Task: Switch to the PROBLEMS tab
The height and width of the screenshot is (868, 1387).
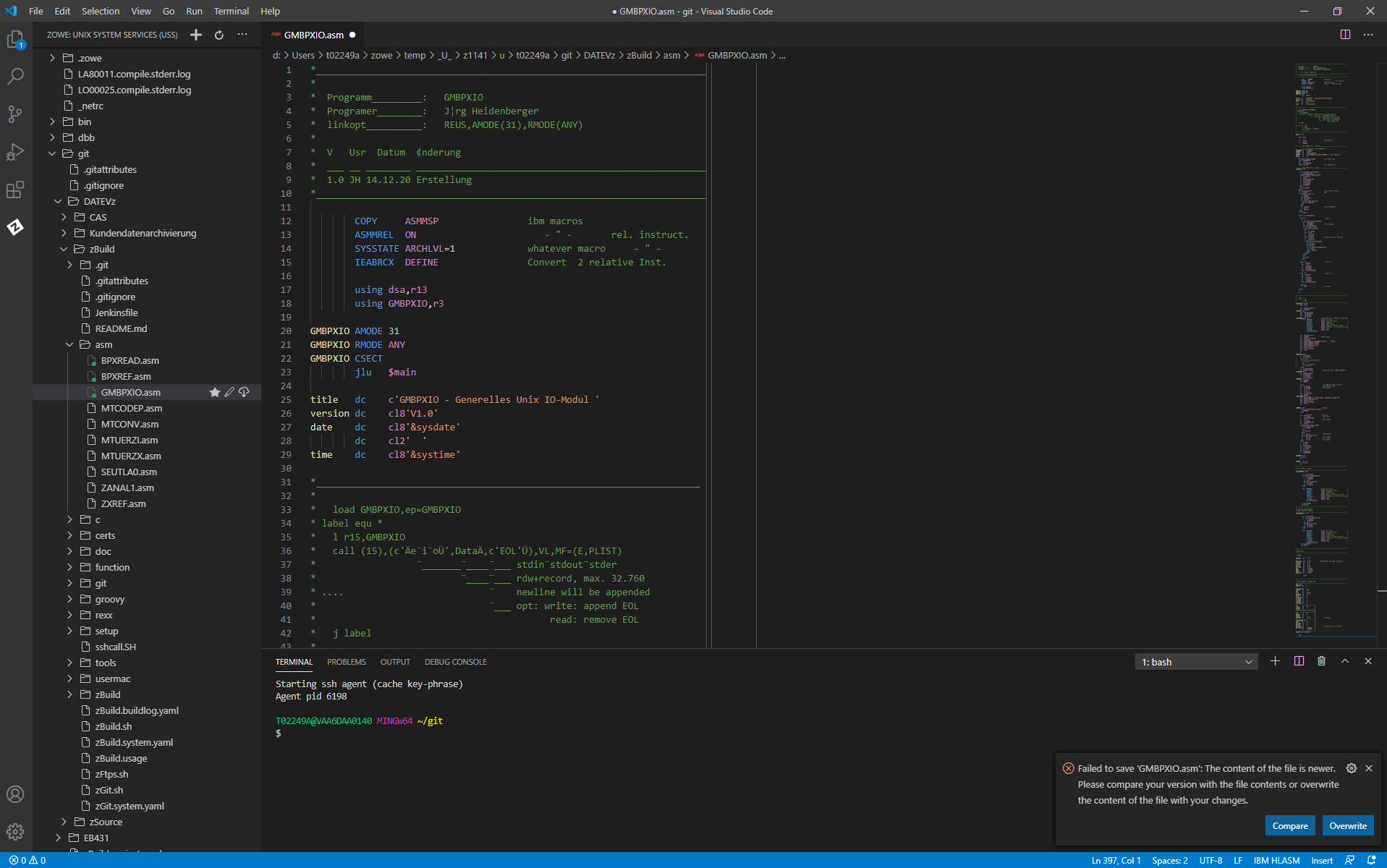Action: (x=347, y=662)
